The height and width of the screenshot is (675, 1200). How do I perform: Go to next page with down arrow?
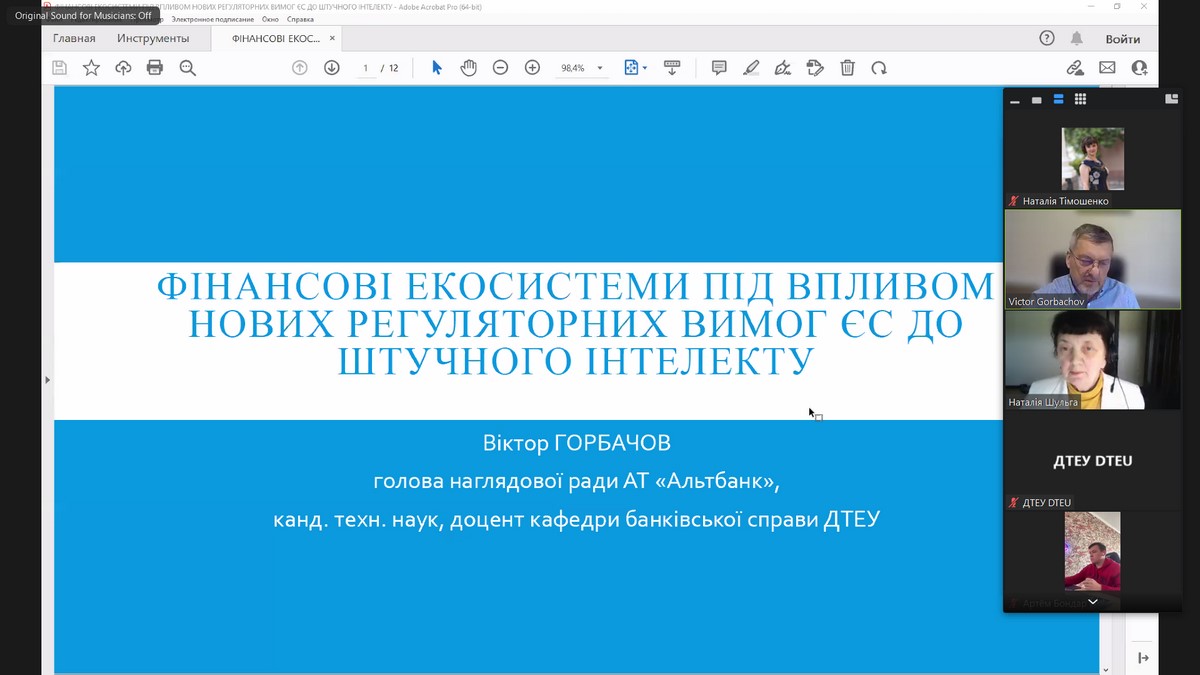tap(332, 68)
